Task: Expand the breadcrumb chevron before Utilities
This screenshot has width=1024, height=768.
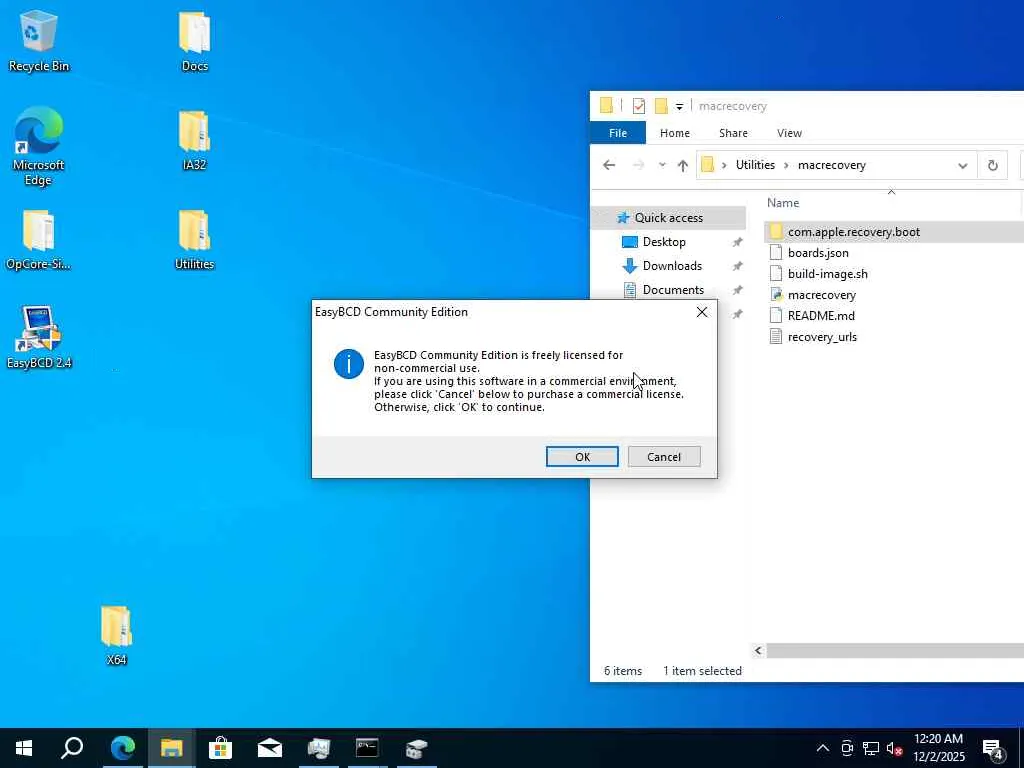Action: coord(724,165)
